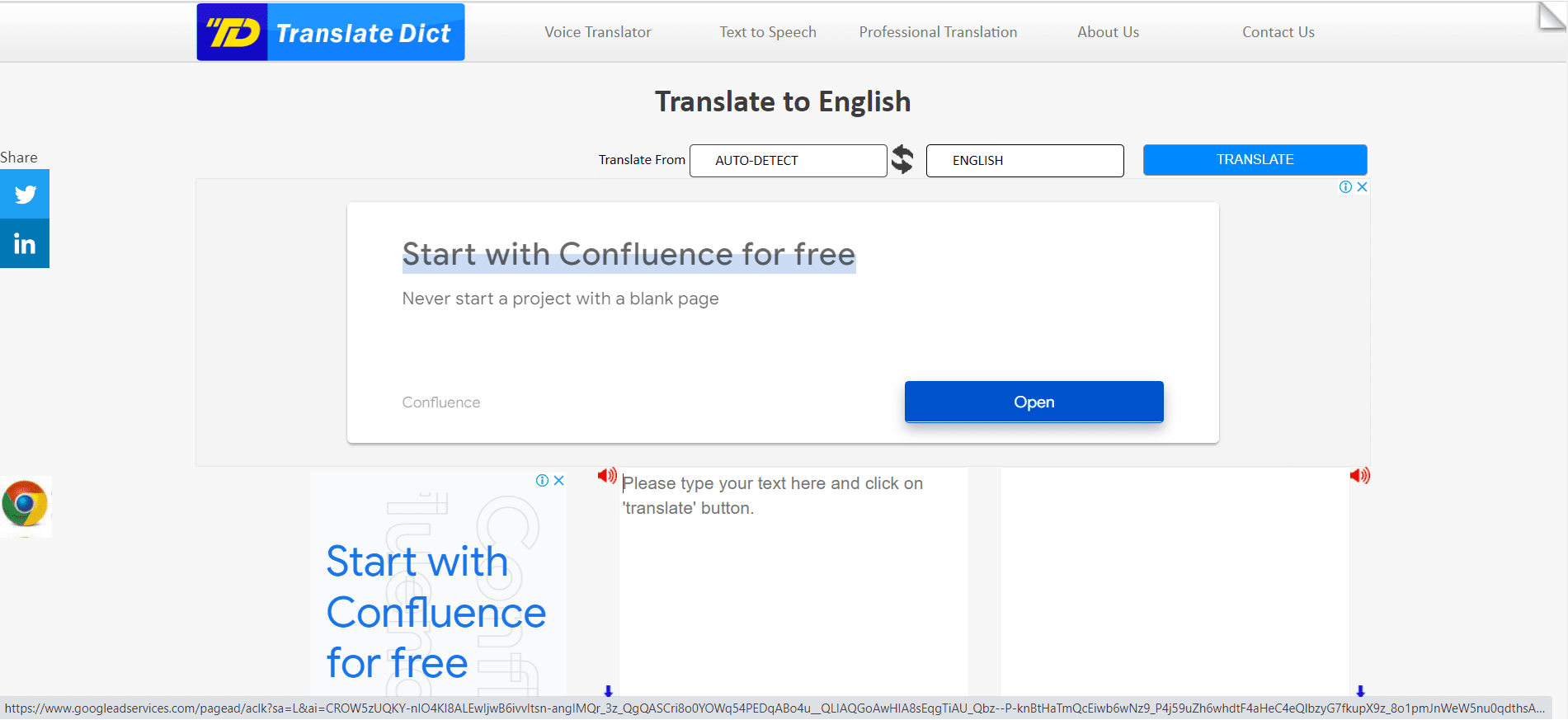
Task: Click blue down arrow under source box
Action: pyautogui.click(x=608, y=691)
